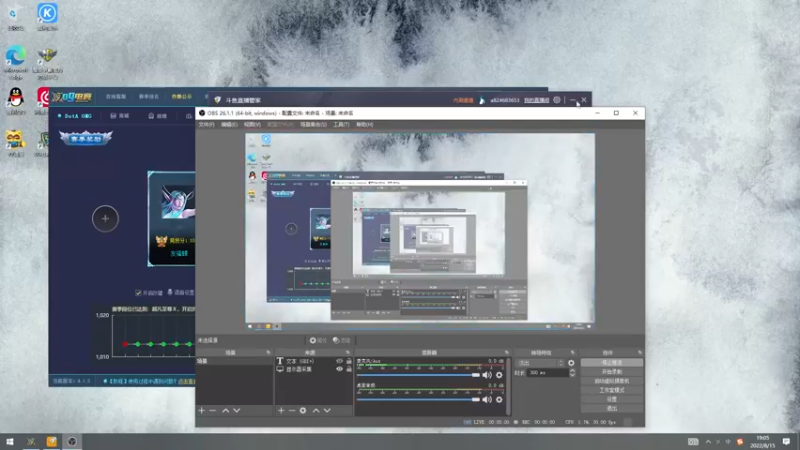Open the notification center in the system tray
The width and height of the screenshot is (800, 450).
[x=786, y=442]
